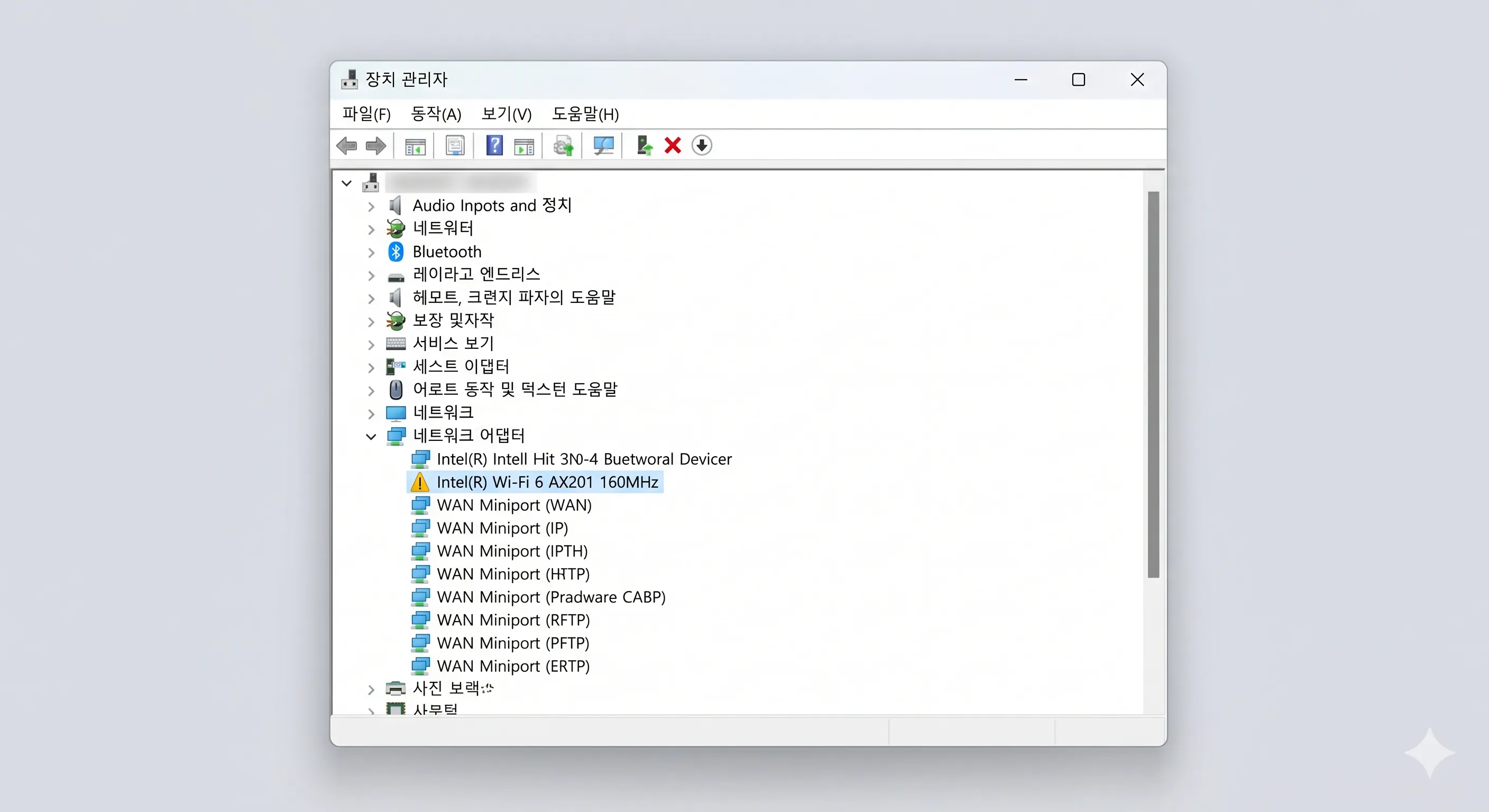This screenshot has width=1489, height=812.
Task: Expand the 레이라고 엔드리스 category
Action: click(371, 275)
